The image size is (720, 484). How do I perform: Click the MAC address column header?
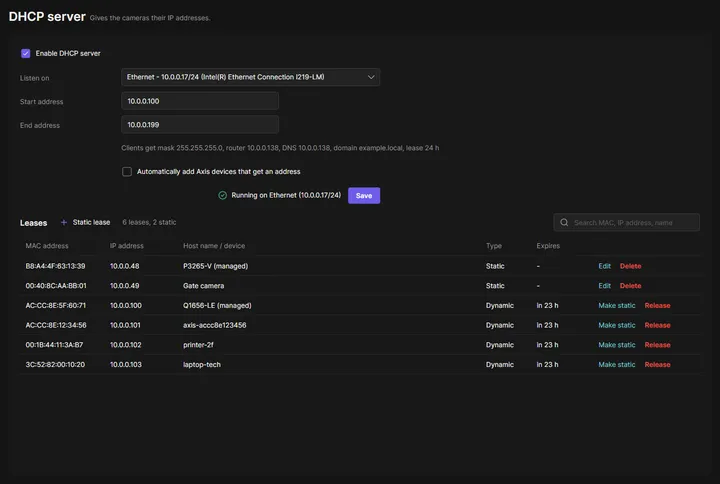click(47, 246)
